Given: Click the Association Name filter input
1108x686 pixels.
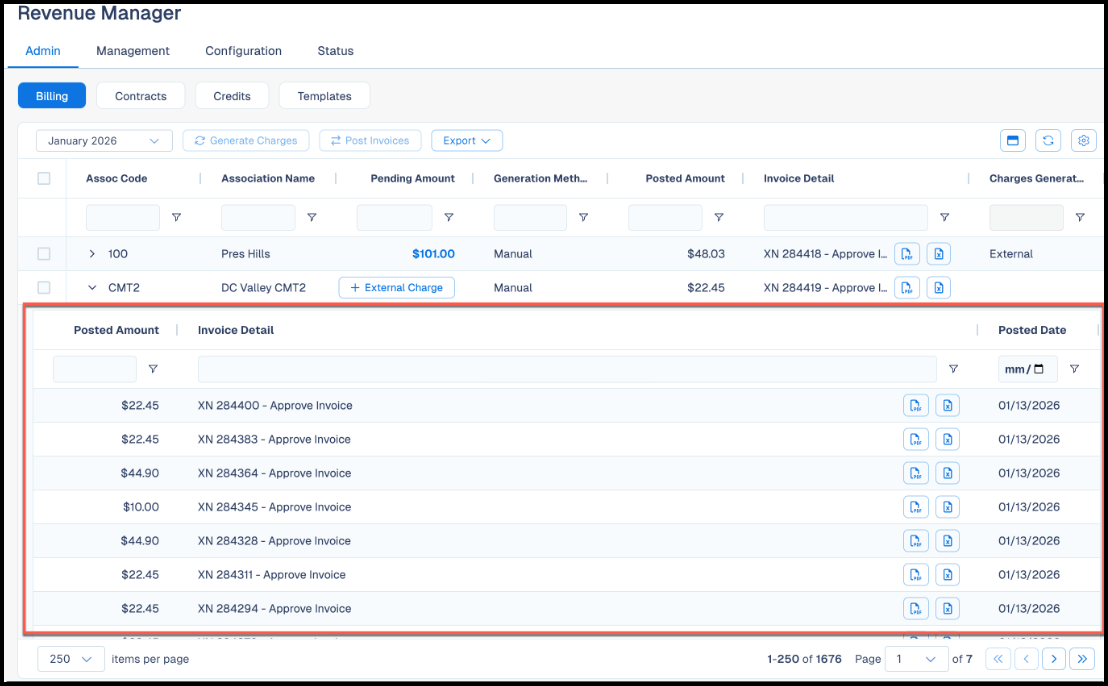Looking at the screenshot, I should coord(258,218).
